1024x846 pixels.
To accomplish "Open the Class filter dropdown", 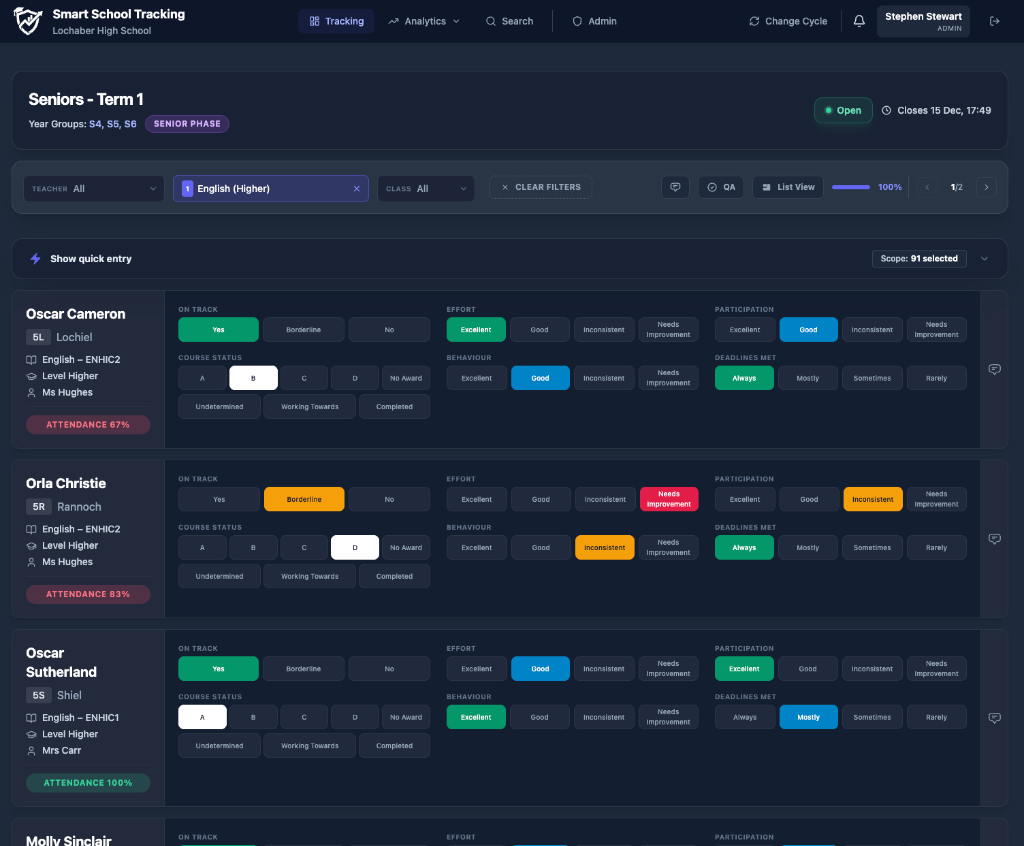I will pos(425,188).
